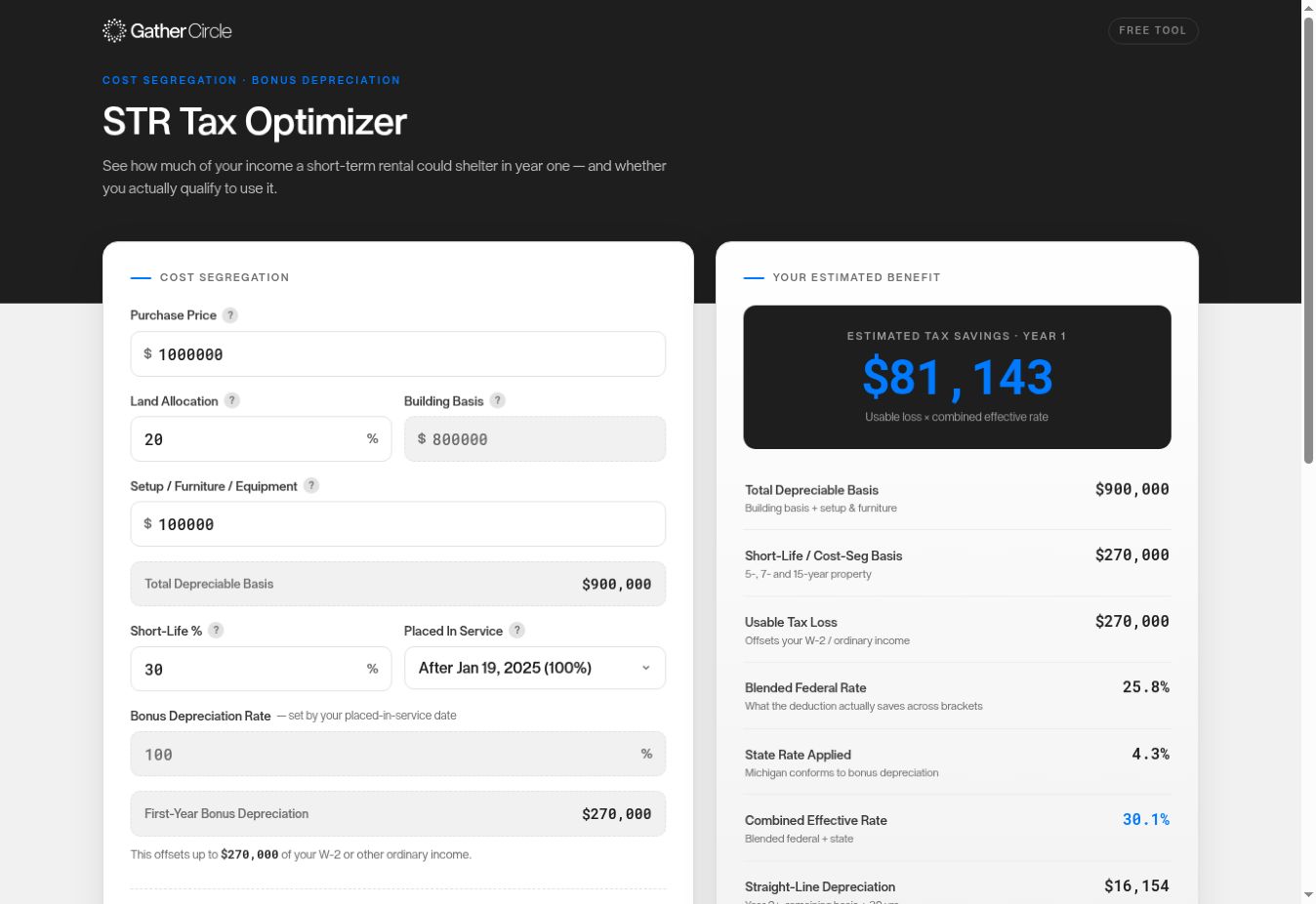Click the Gather Circle brand name
Screen dimensions: 1316x904
coord(182,31)
